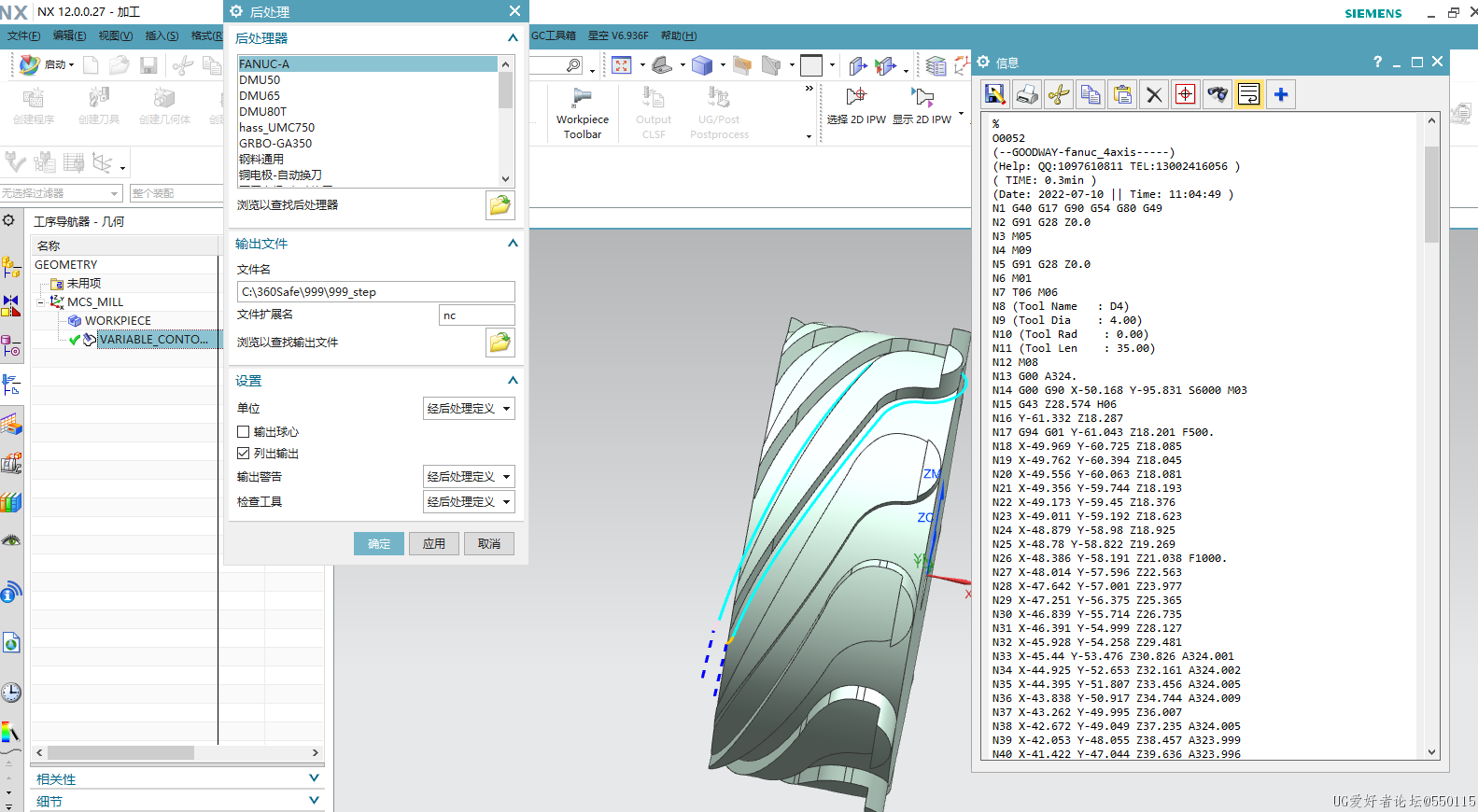Open the 视图(V) menu
Viewport: 1478px width, 812px height.
click(x=115, y=35)
